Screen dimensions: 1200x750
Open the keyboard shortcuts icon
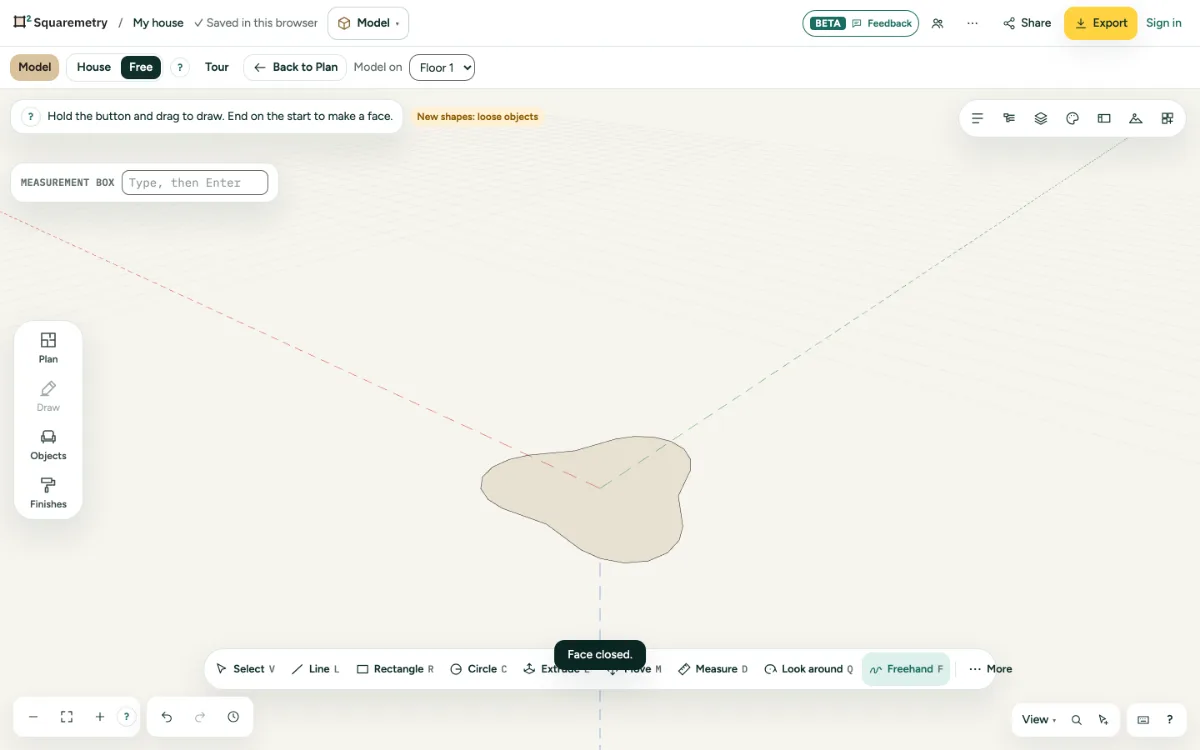(x=1143, y=720)
